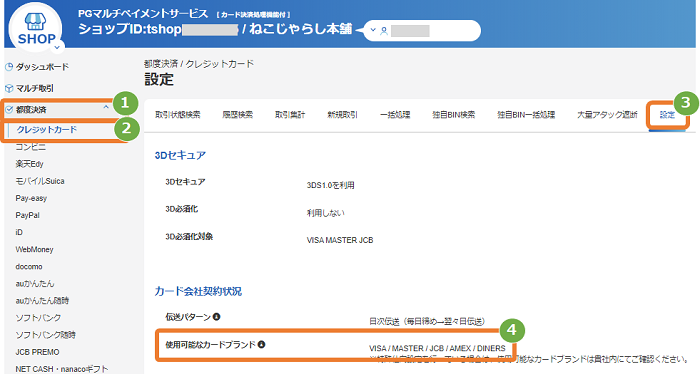Click the Dashboard clock icon in sidebar
Screen dimensions: 700x374
[x=9, y=67]
